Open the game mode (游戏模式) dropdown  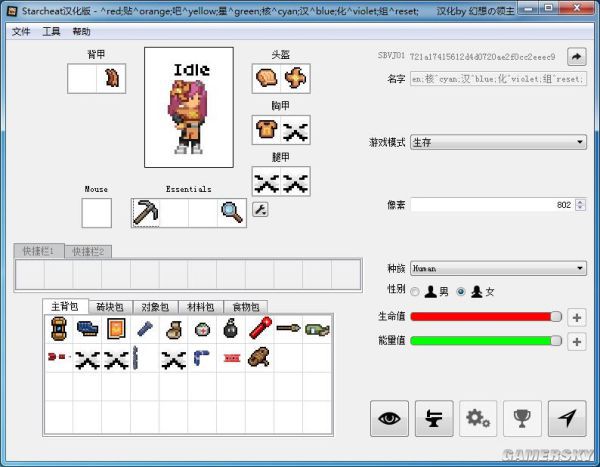(x=498, y=142)
